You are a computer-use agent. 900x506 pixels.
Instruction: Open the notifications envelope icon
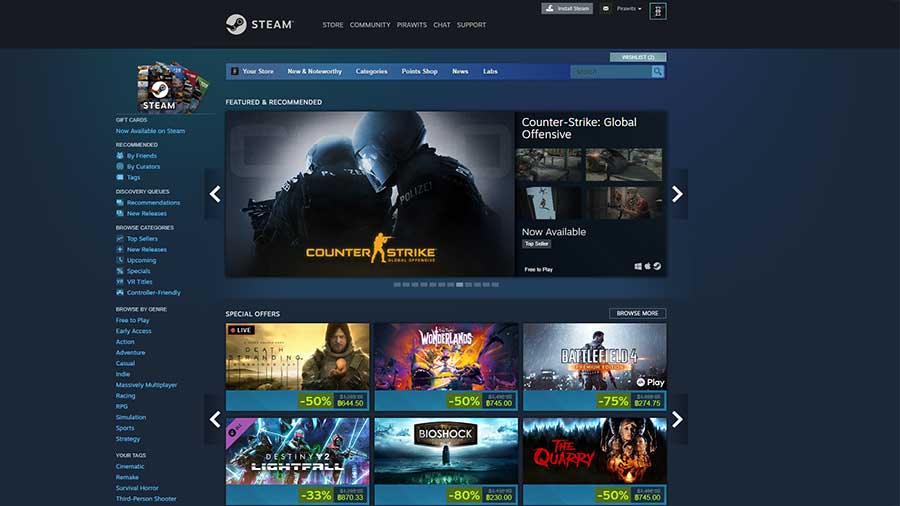[x=606, y=9]
